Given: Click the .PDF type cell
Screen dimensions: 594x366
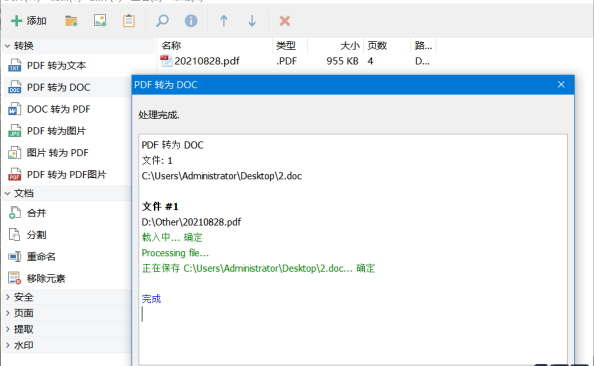Looking at the screenshot, I should 286,61.
